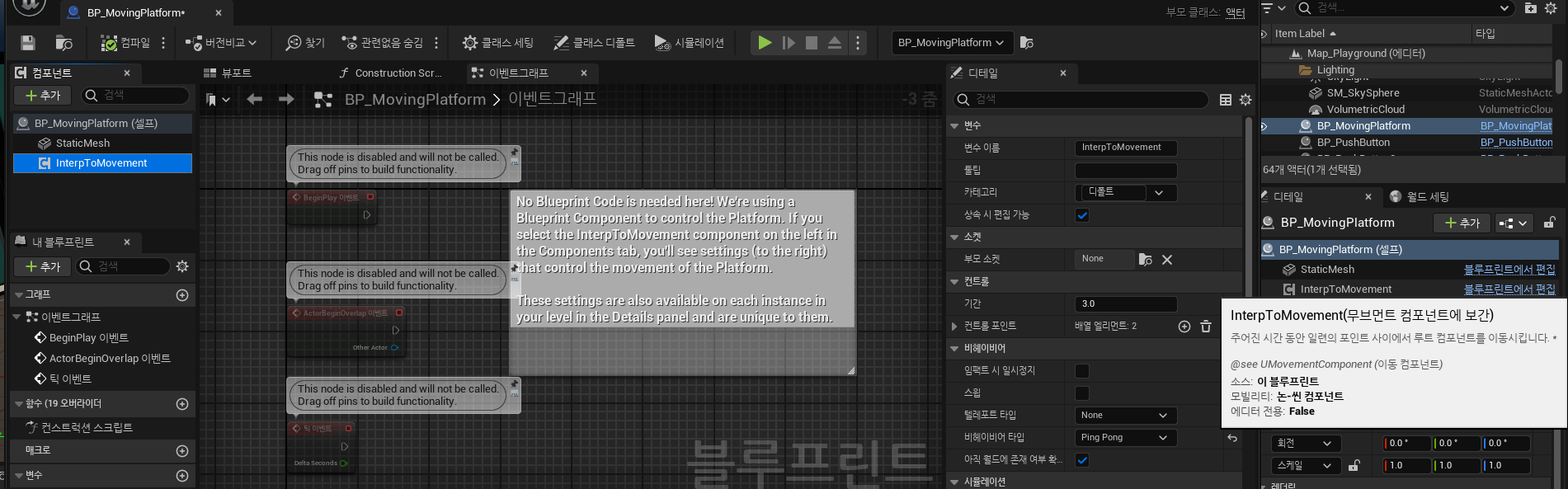1568x489 pixels.
Task: Close the 이벤트그래프 tab
Action: click(x=584, y=73)
